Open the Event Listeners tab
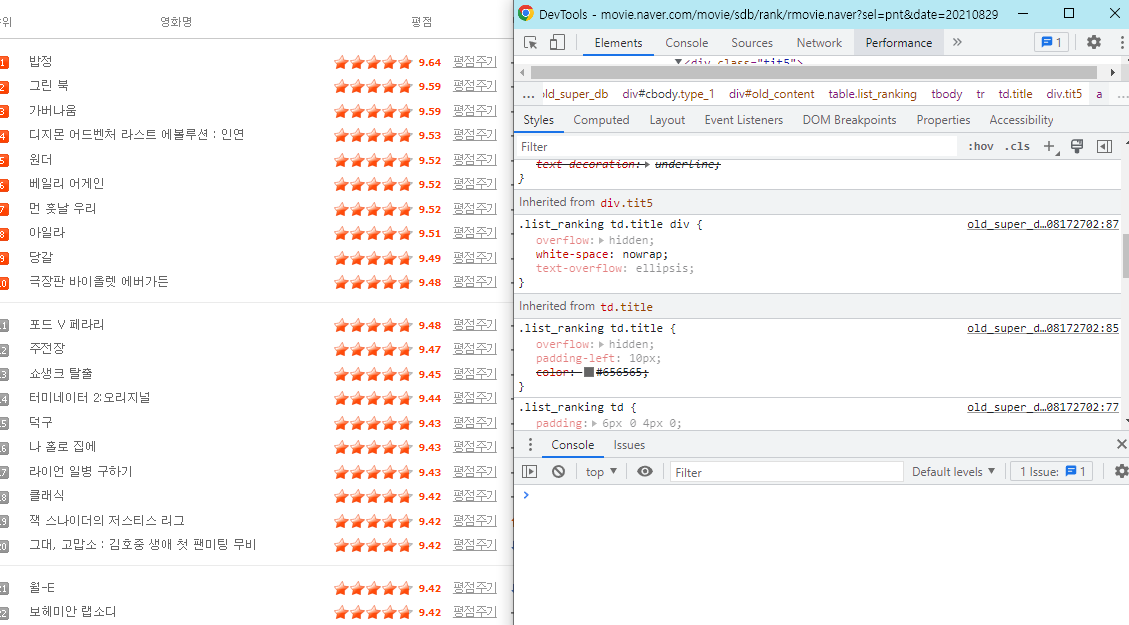The height and width of the screenshot is (625, 1129). [x=743, y=120]
